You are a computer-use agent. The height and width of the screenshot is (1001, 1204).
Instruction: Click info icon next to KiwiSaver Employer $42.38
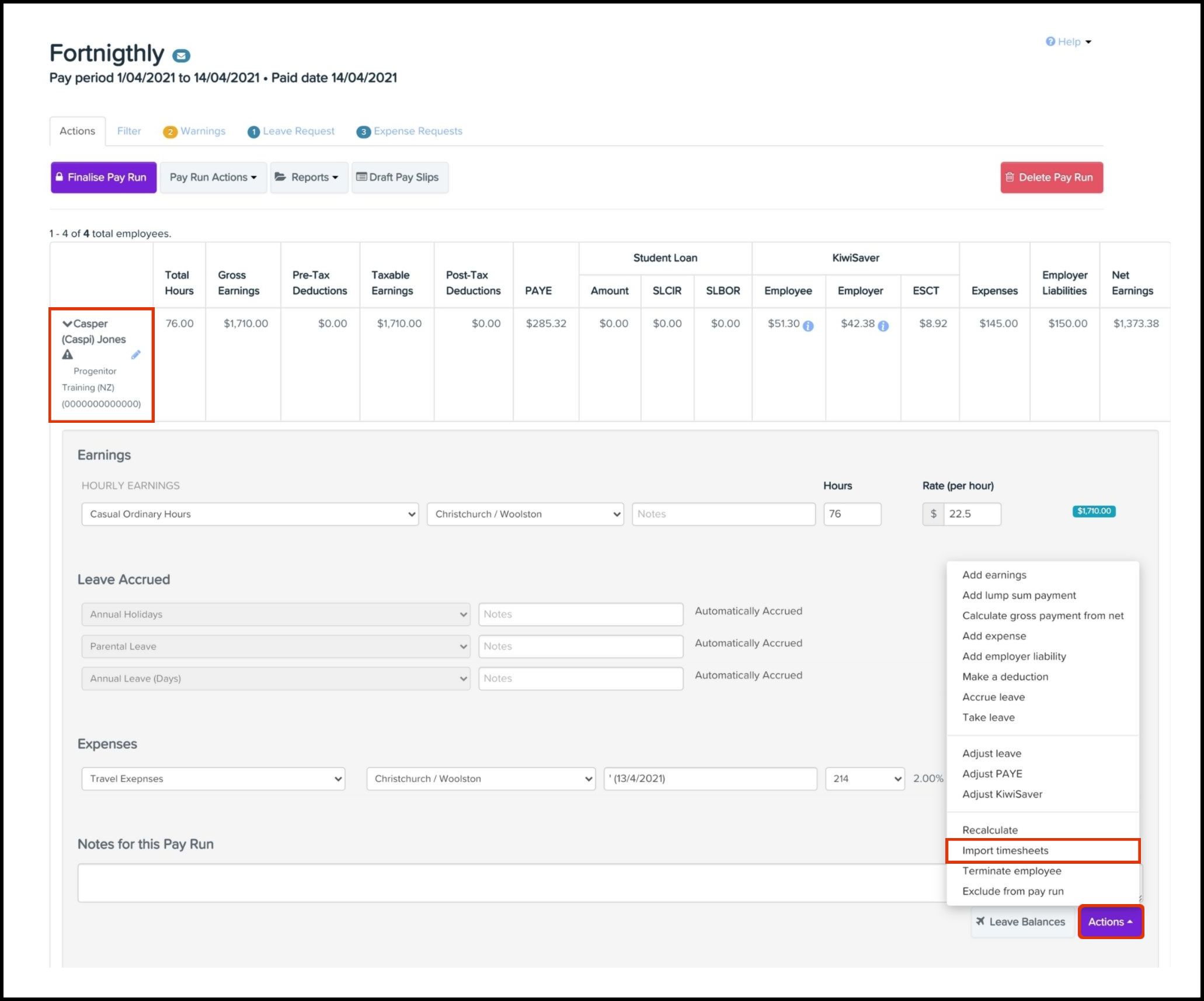883,326
